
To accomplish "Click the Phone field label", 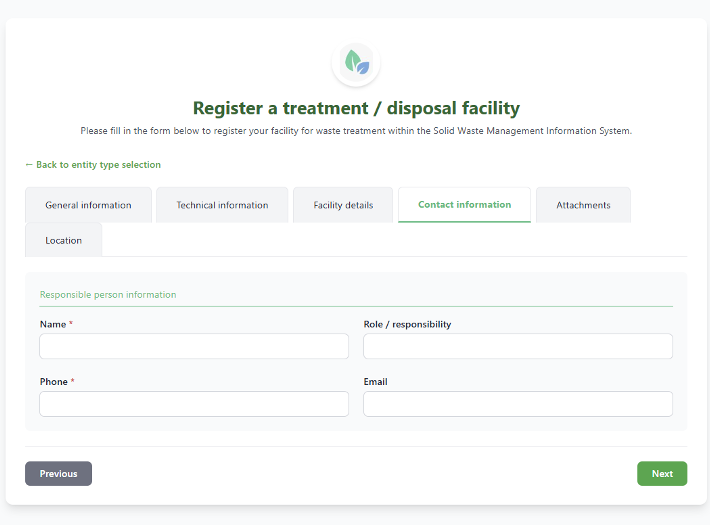I will pos(53,382).
